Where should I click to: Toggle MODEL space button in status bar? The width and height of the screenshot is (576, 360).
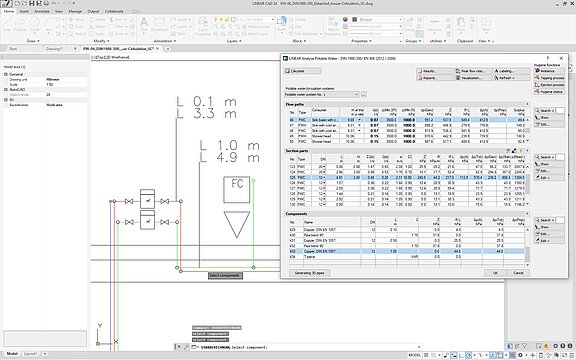pos(414,355)
